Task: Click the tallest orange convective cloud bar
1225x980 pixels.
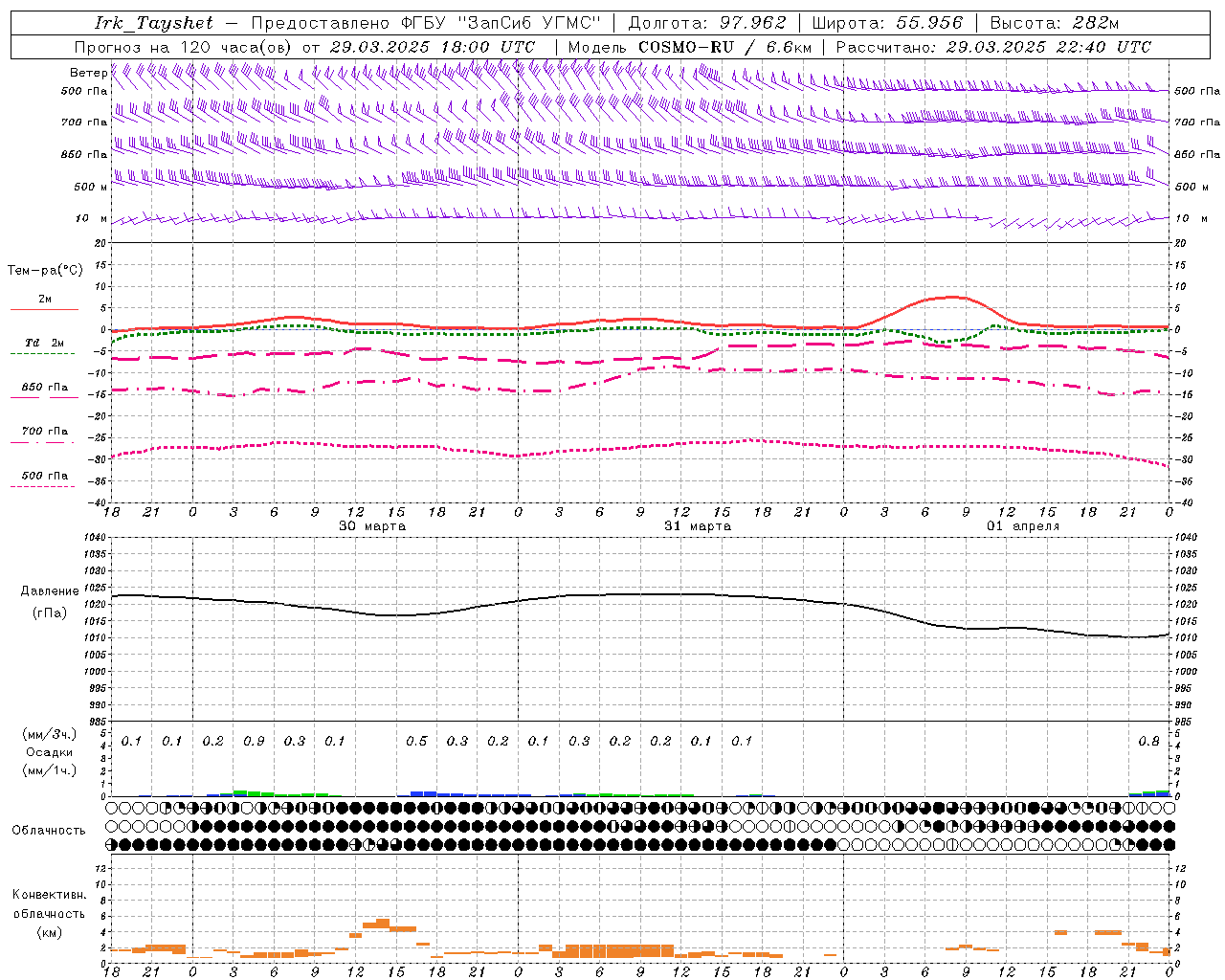Action: click(383, 924)
